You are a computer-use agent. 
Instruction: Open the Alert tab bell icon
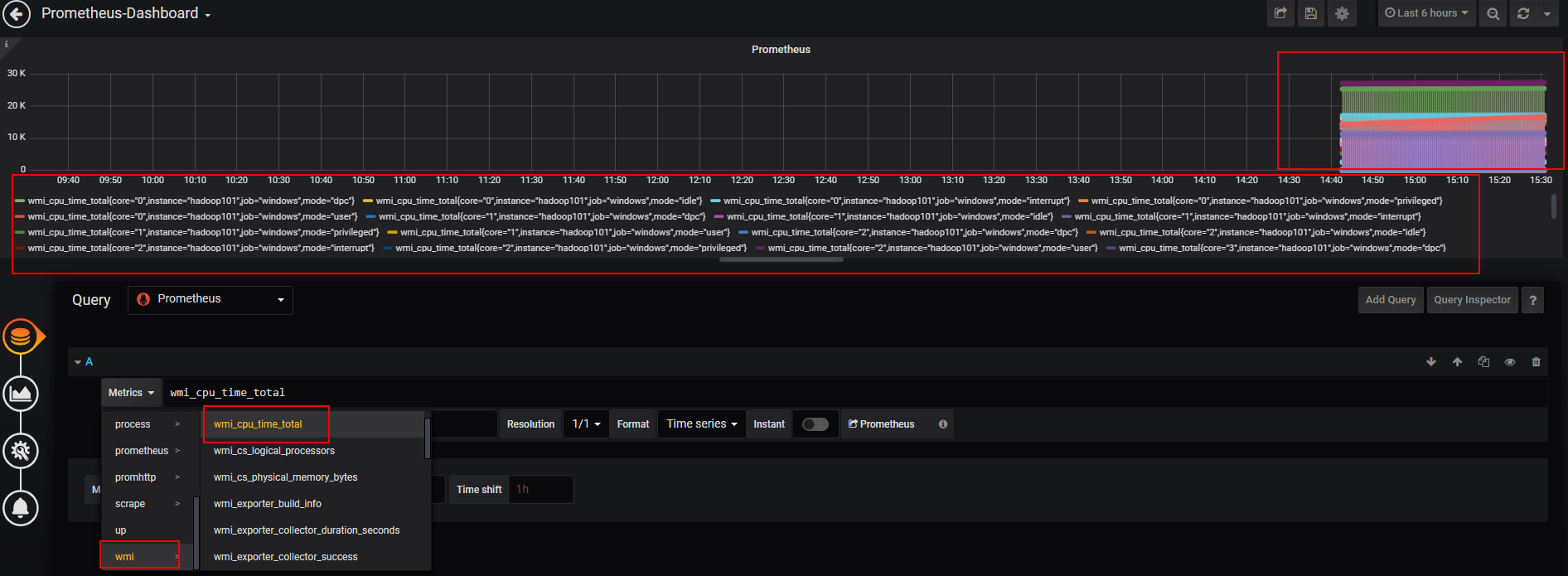21,507
